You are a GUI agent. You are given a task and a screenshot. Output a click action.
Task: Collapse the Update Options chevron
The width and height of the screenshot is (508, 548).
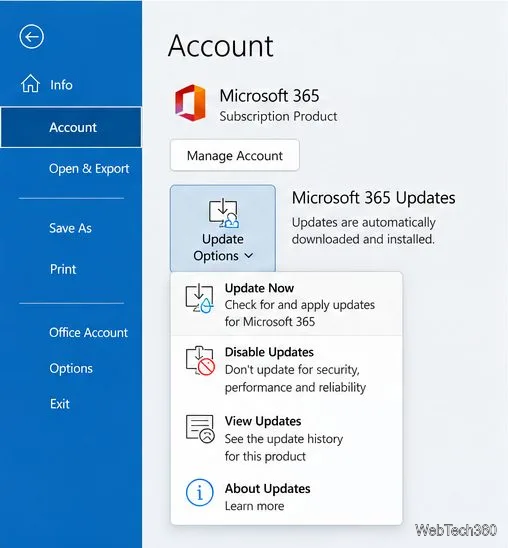pos(249,256)
